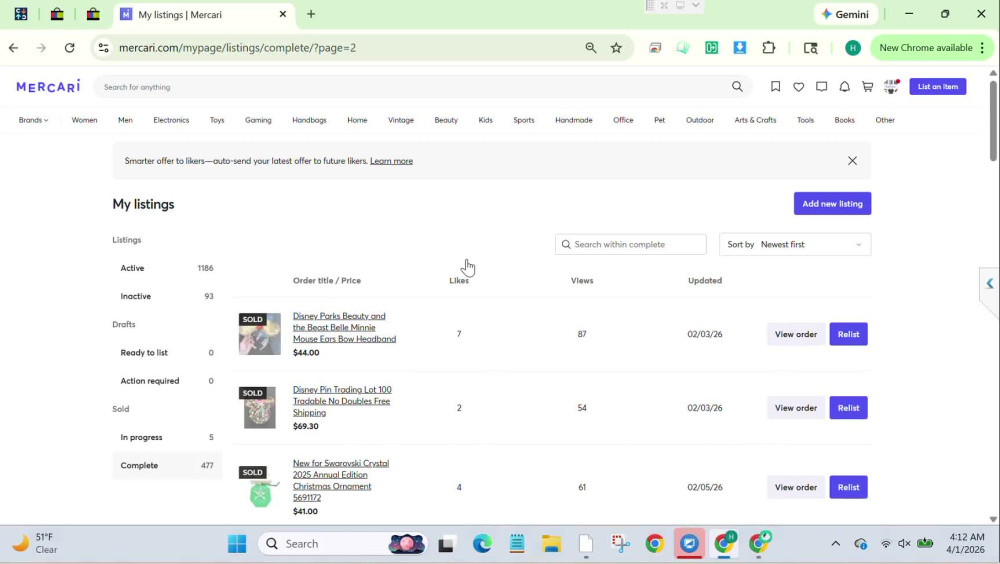Click New Chrome available update button
Screen dimensions: 1000x564
[x=931, y=48]
